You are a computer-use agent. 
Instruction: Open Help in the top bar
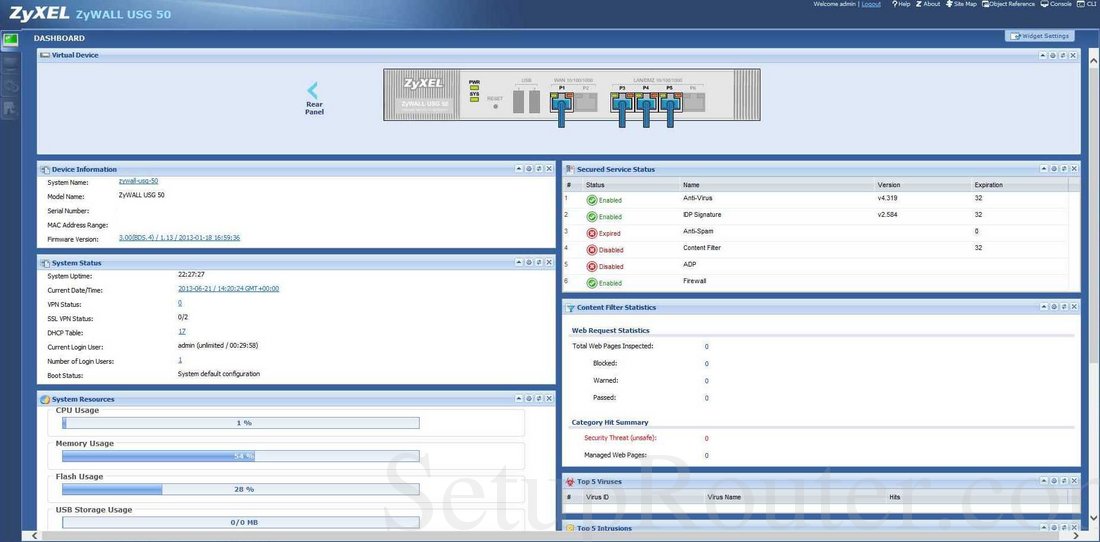[901, 4]
